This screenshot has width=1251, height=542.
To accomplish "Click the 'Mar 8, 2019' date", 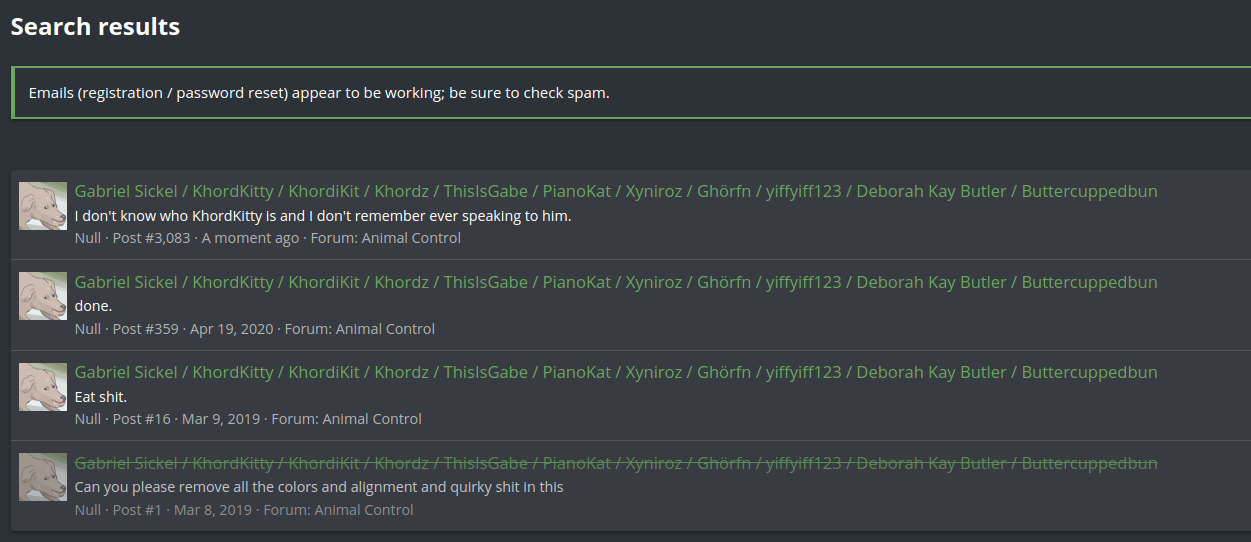I will tap(213, 510).
